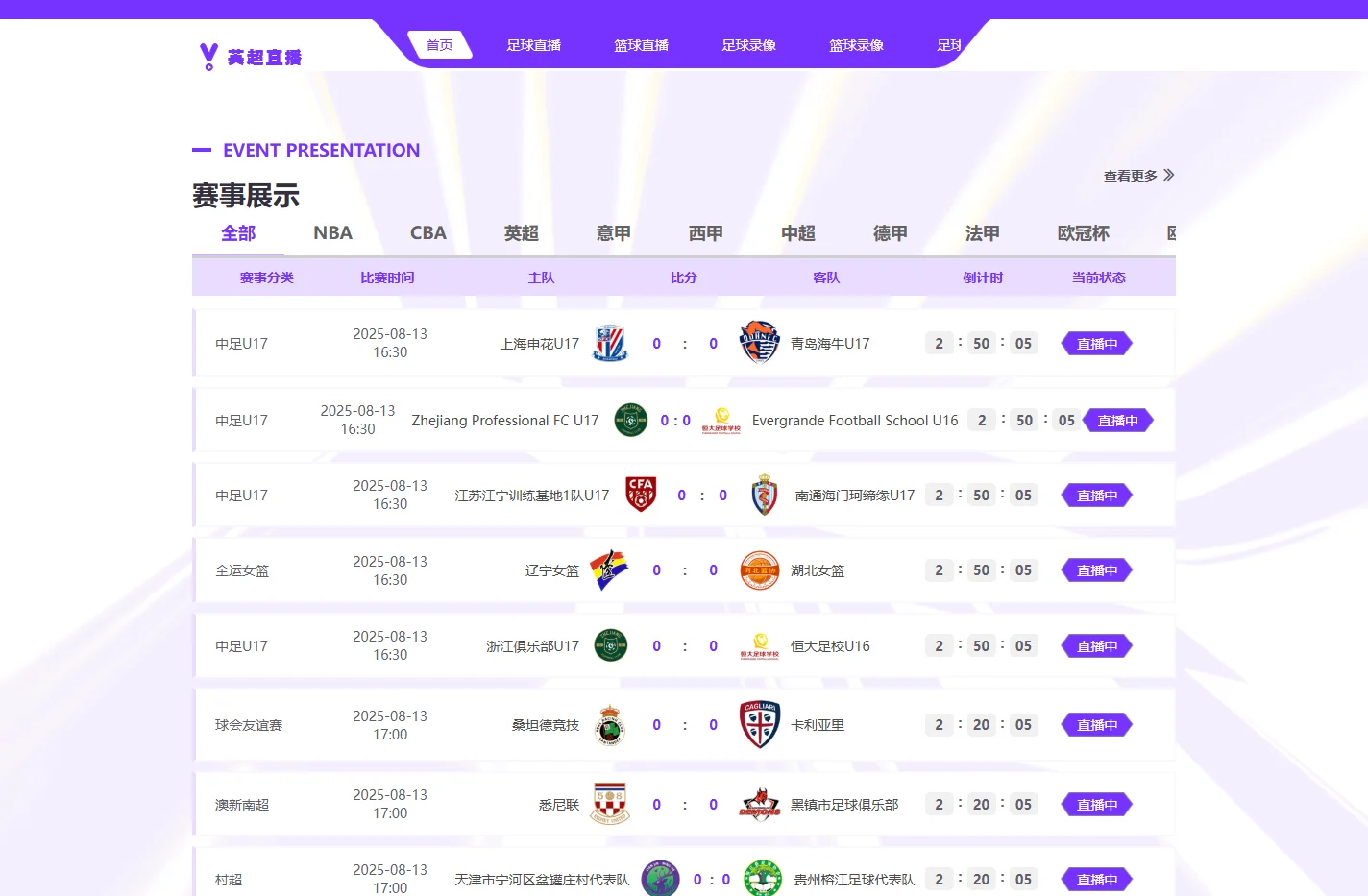Click the 湖北女篮 team logo

pyautogui.click(x=759, y=570)
